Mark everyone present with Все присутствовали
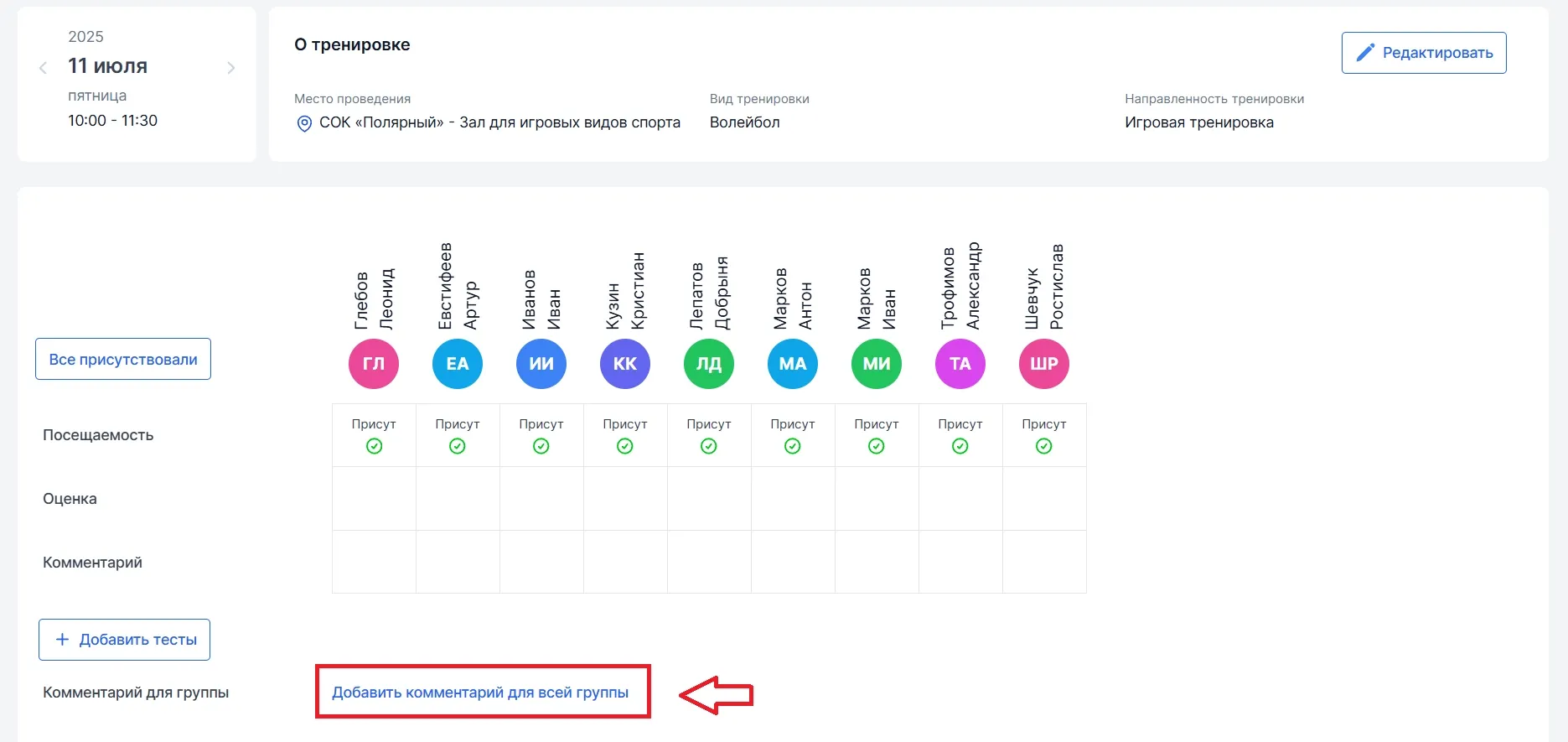Viewport: 1568px width, 742px height. pyautogui.click(x=123, y=359)
